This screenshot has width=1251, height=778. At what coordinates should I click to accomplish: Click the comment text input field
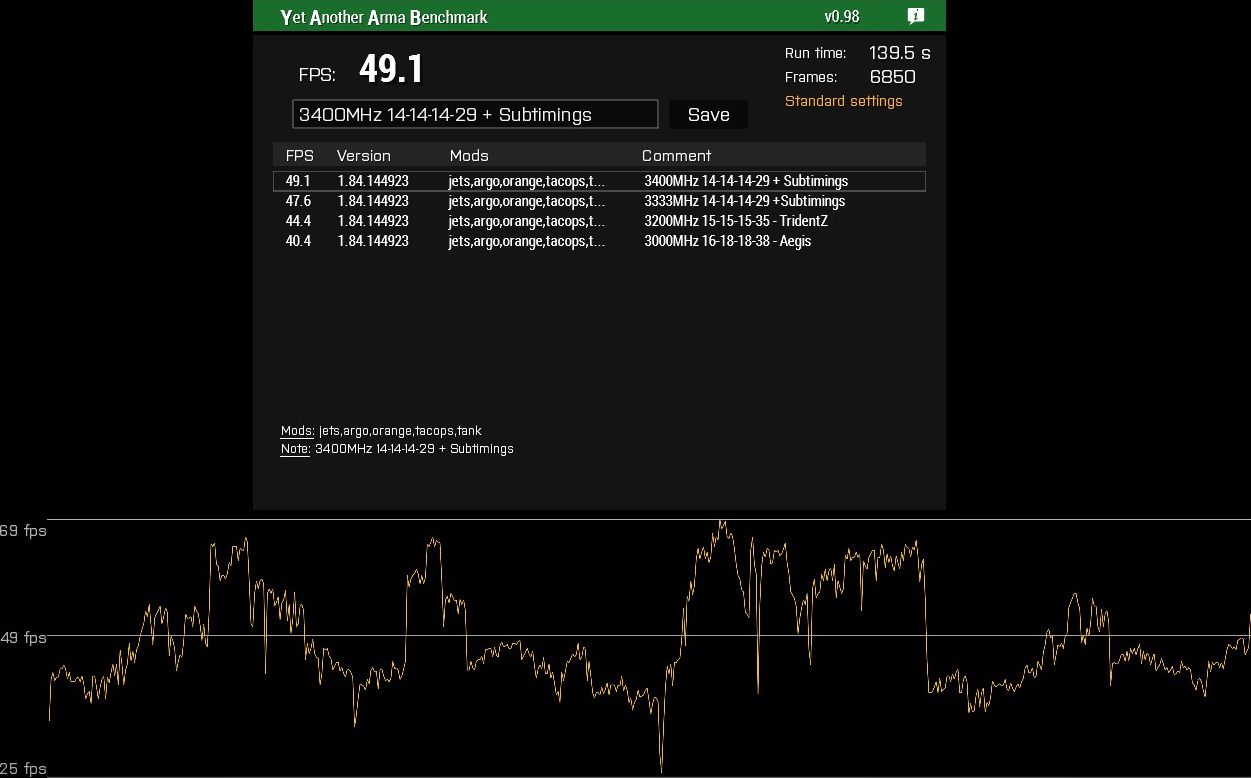point(475,114)
